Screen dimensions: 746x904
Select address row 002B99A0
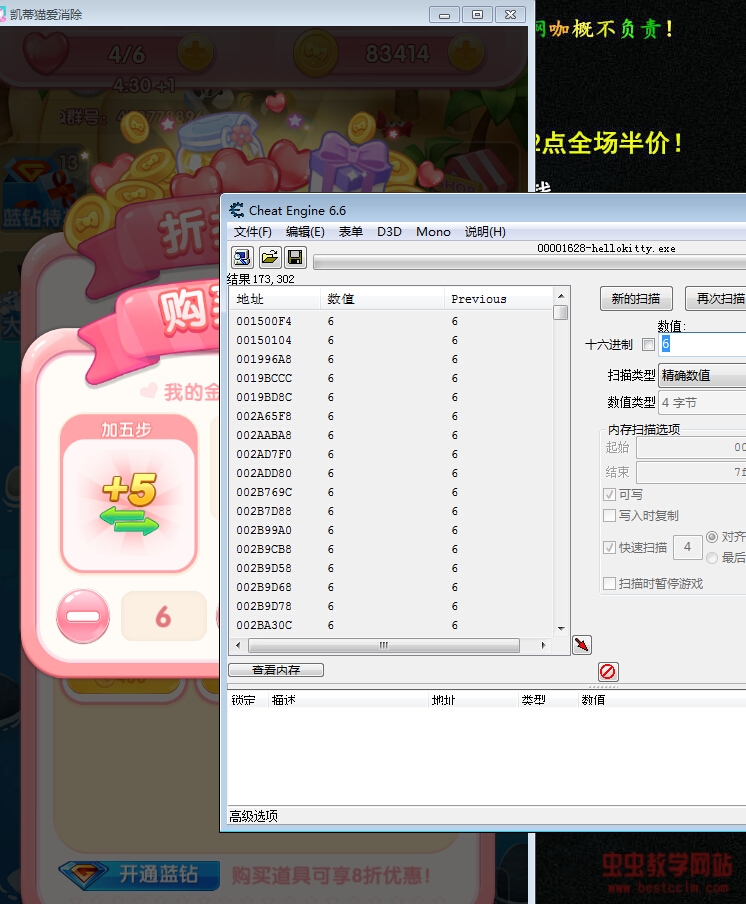[391, 530]
